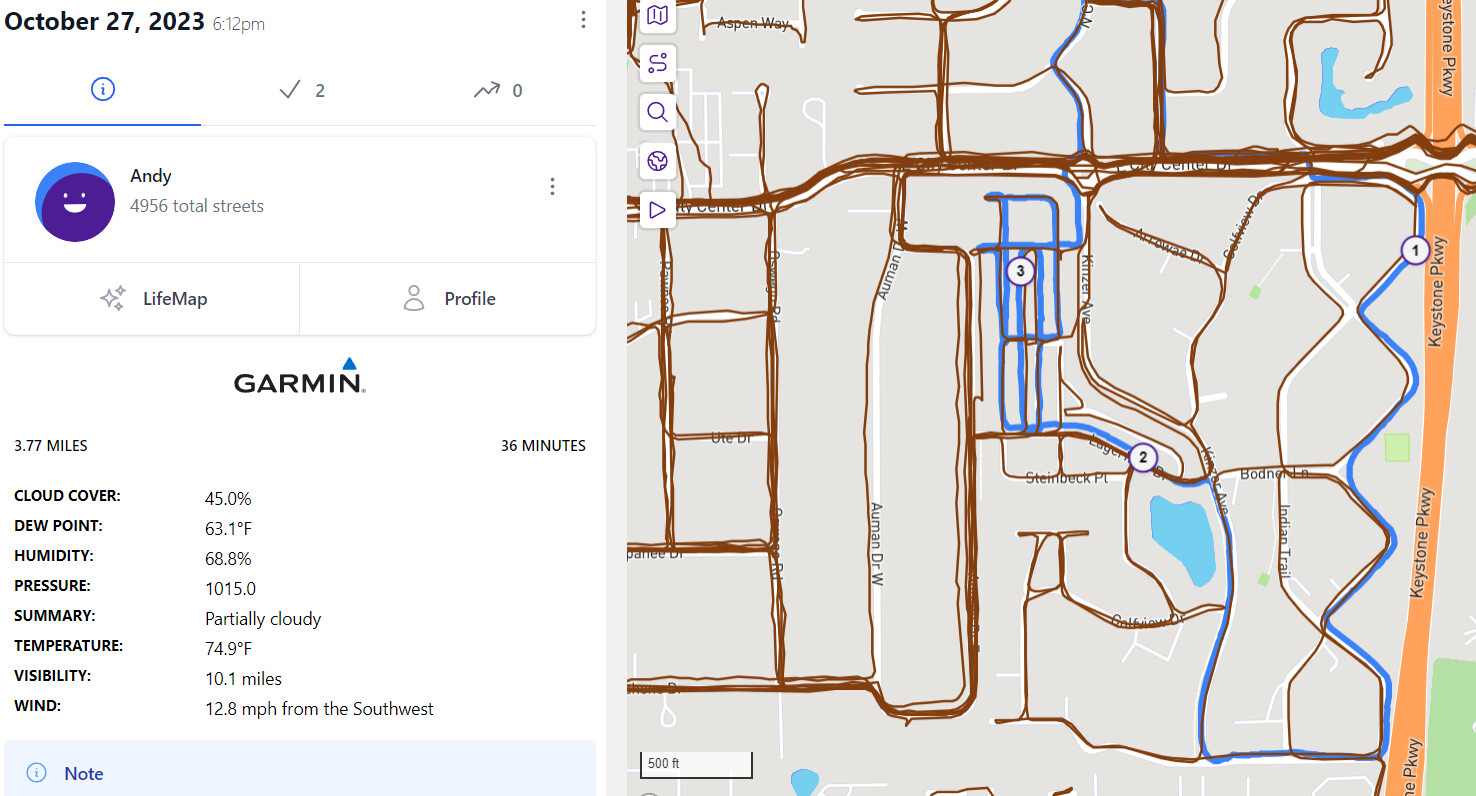This screenshot has width=1476, height=796.
Task: Click Andy's purple smiley avatar
Action: 75,202
